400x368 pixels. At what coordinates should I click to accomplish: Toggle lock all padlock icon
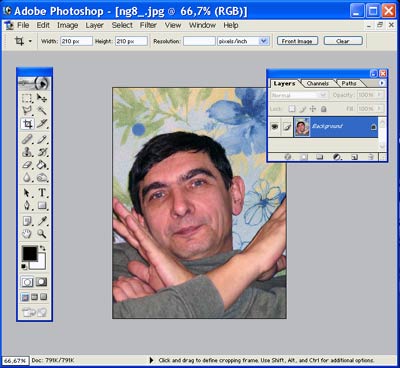point(323,109)
